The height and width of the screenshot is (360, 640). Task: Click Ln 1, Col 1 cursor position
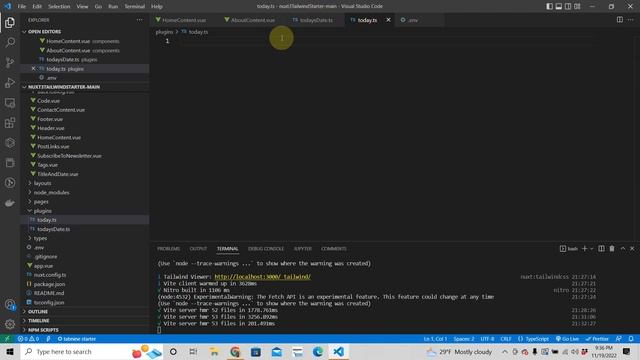[435, 339]
